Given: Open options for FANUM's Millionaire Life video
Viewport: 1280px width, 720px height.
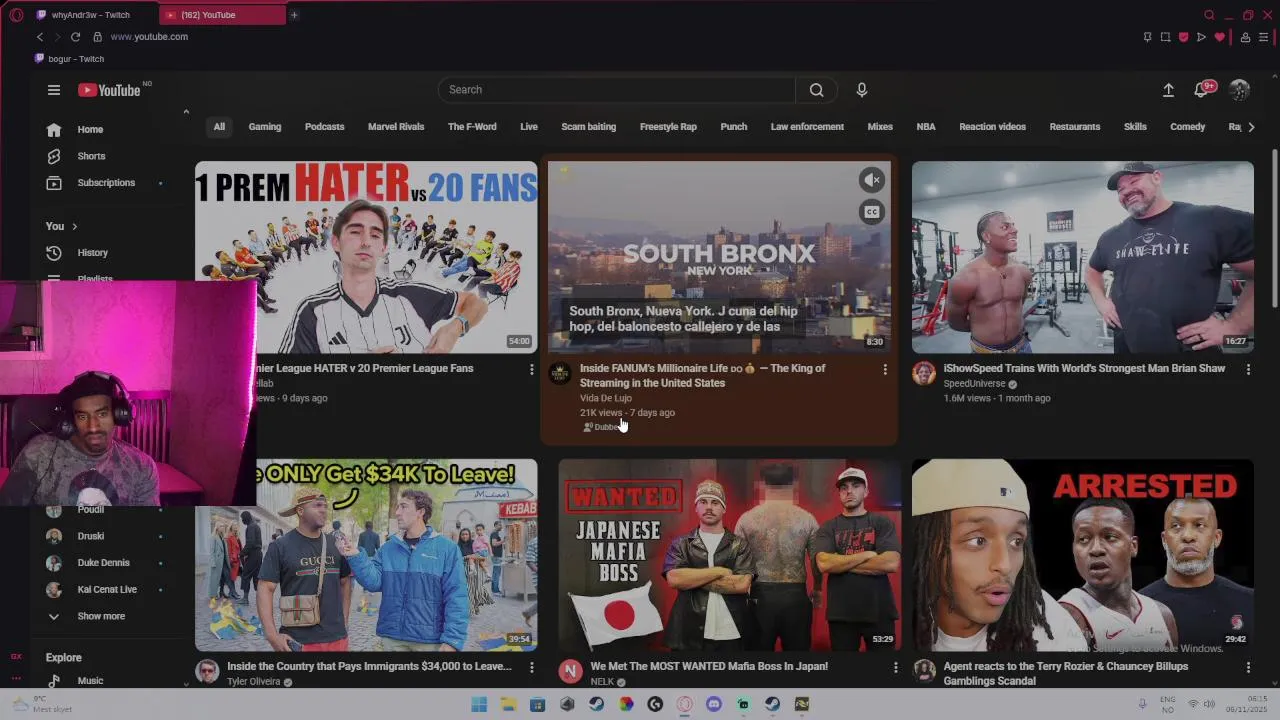Looking at the screenshot, I should (885, 370).
